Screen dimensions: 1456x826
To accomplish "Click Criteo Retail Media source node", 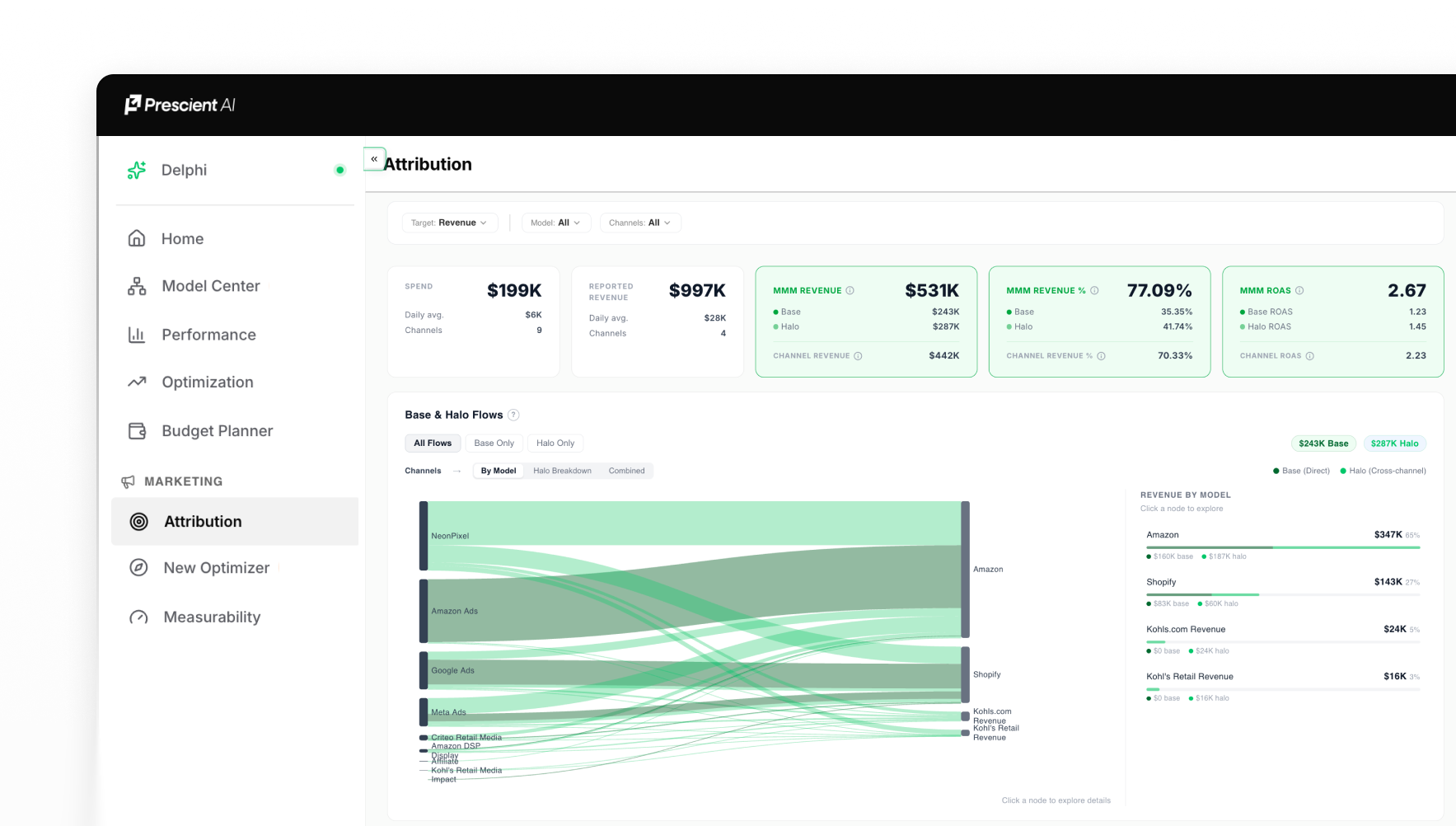I will pos(424,738).
